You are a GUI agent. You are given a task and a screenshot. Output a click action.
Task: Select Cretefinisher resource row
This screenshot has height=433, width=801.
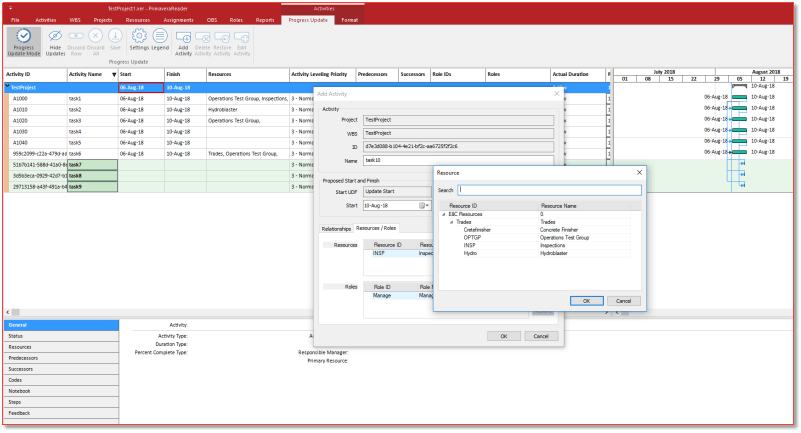click(x=535, y=230)
